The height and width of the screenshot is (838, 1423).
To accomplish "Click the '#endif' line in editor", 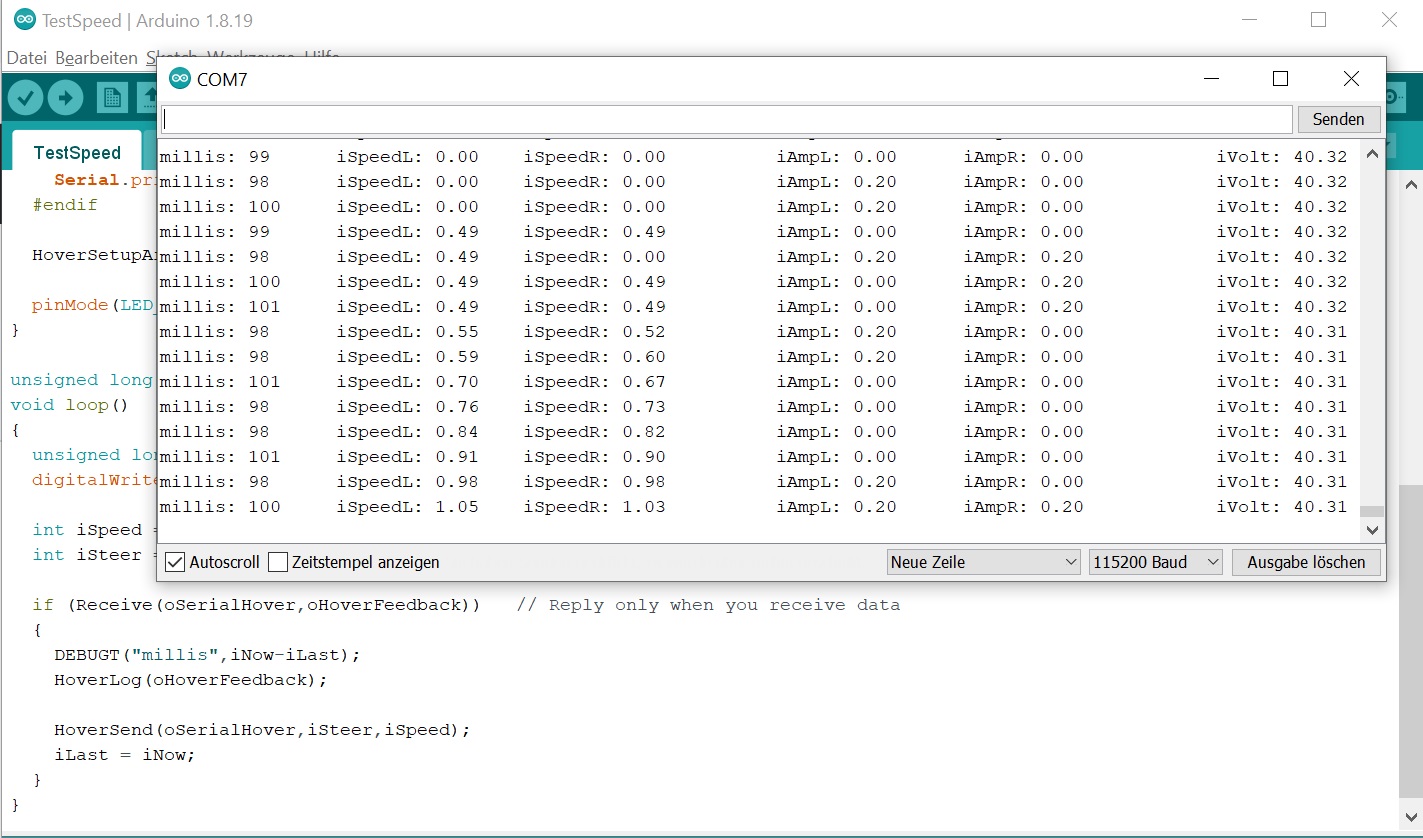I will 65,205.
